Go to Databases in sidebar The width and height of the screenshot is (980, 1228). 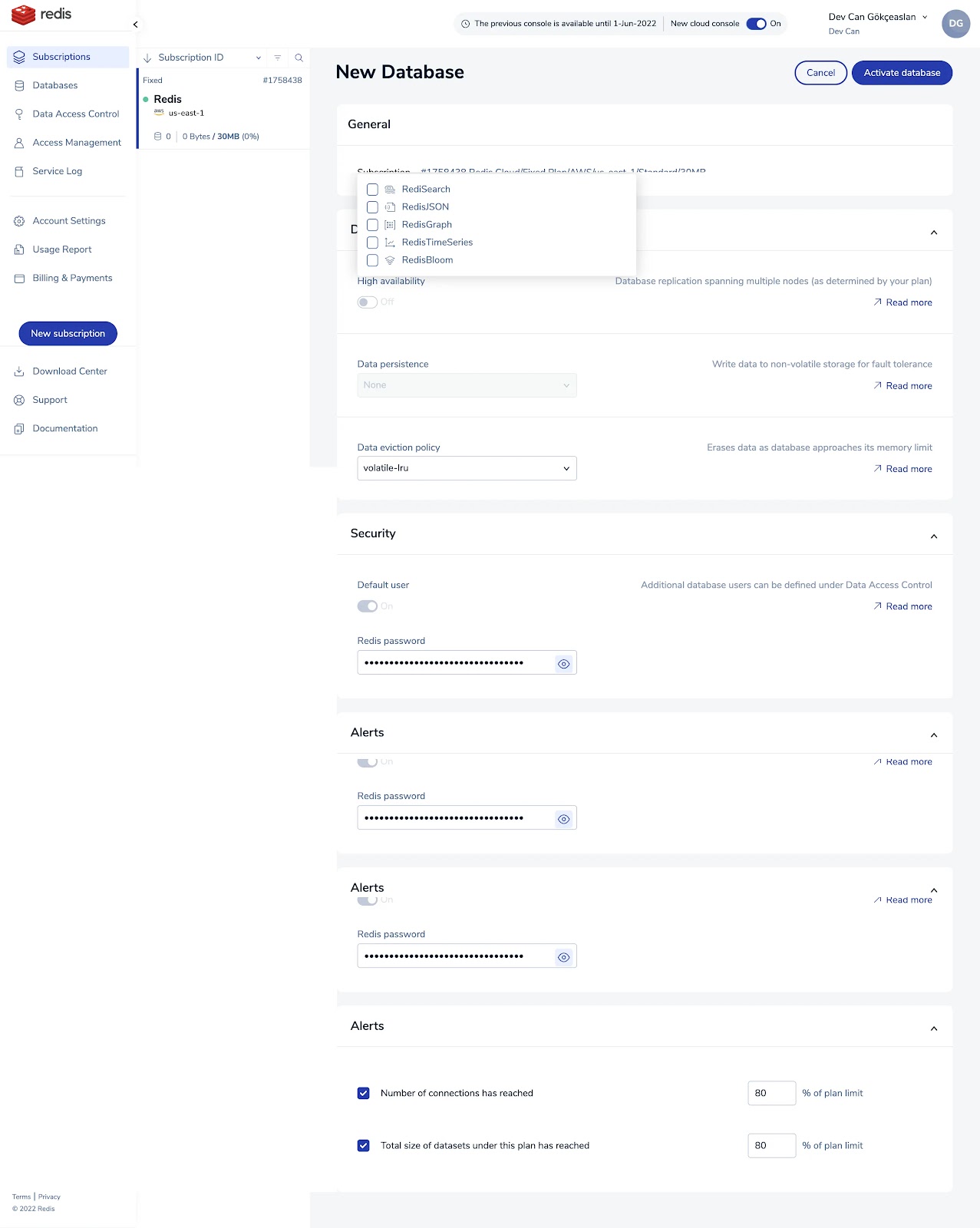[x=54, y=85]
